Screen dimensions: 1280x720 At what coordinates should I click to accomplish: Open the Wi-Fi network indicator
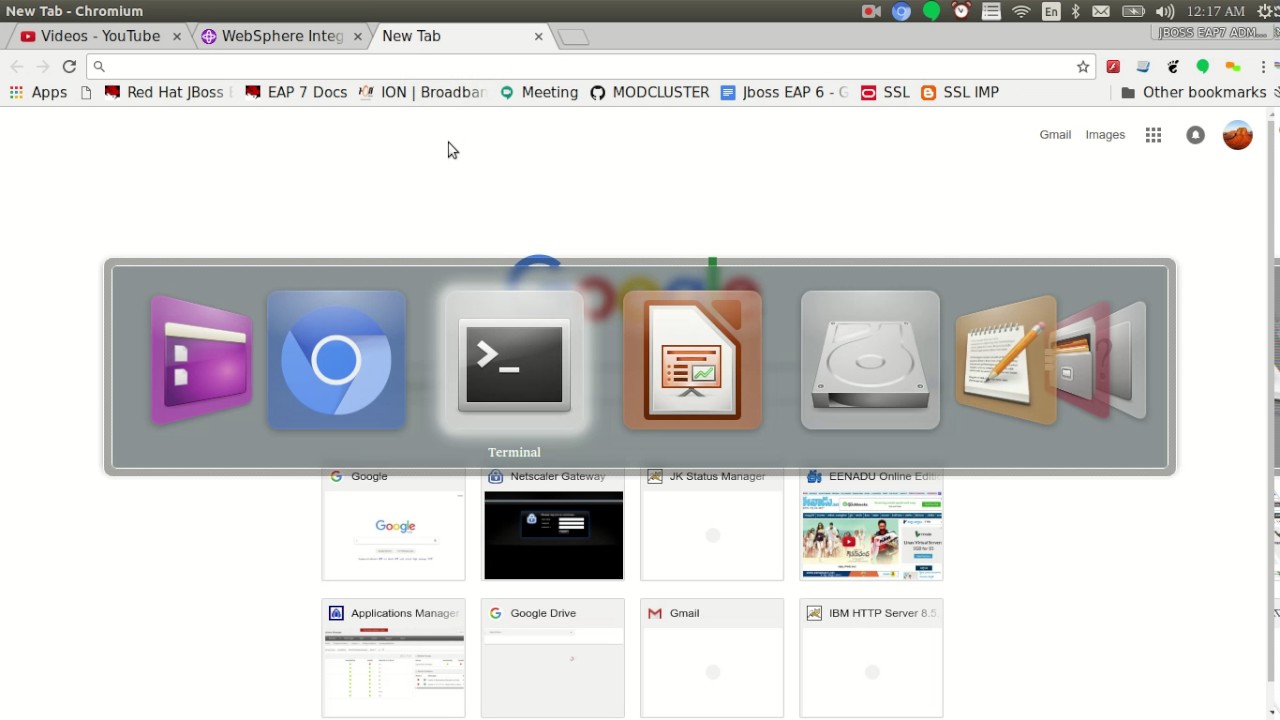(x=1021, y=11)
